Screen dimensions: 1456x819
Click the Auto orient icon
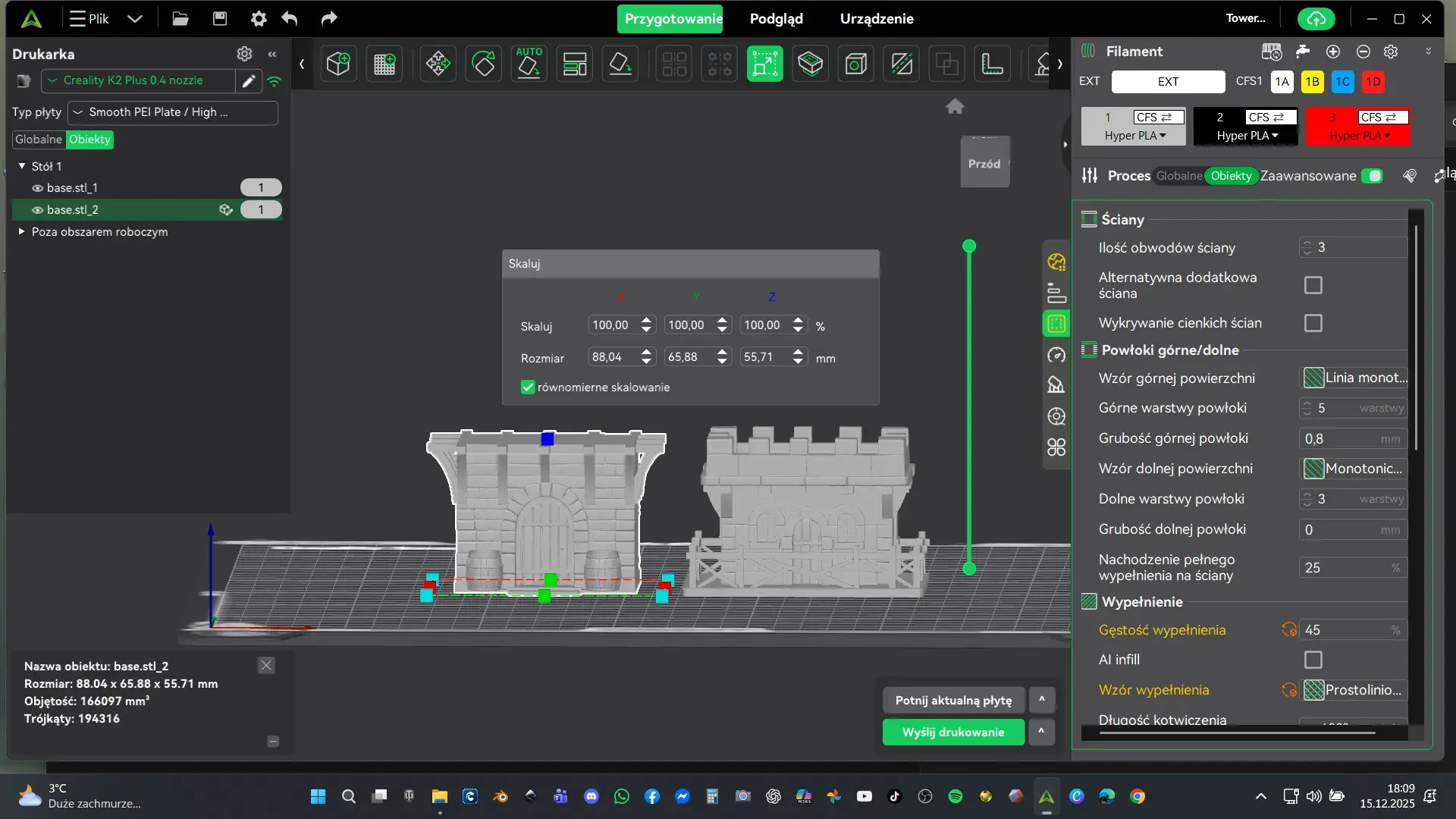click(x=529, y=64)
